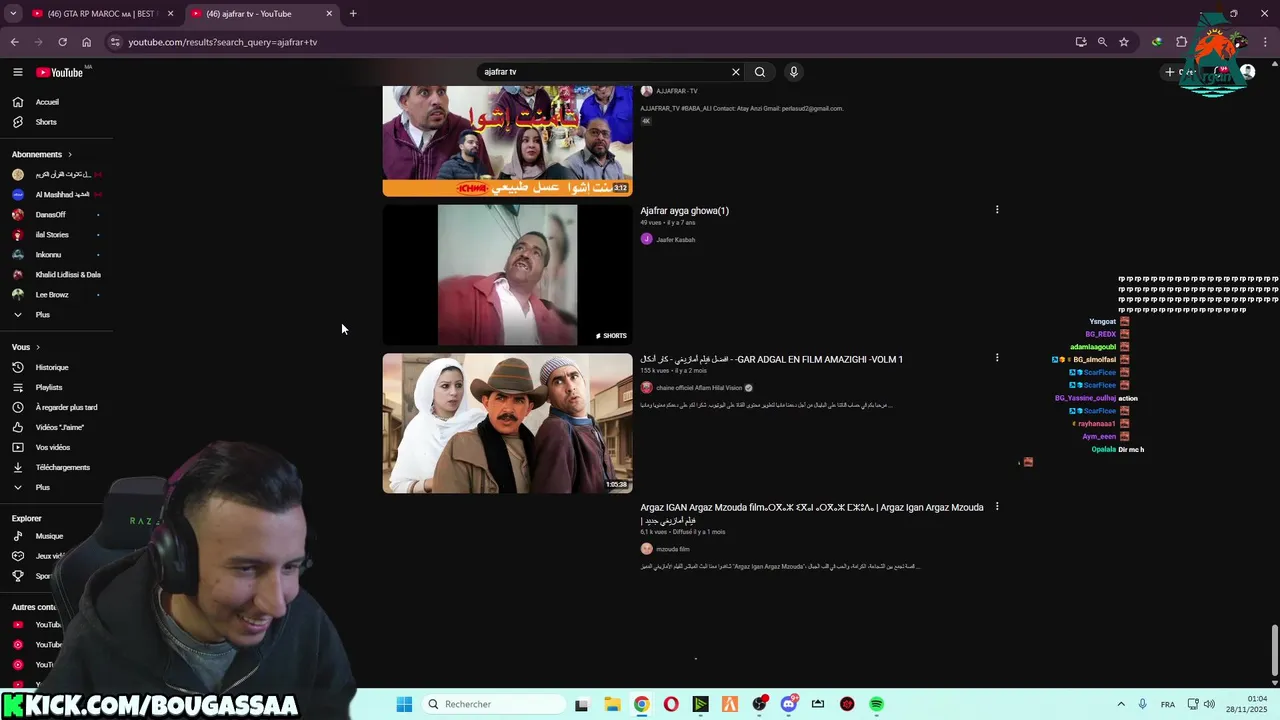Open Historique in the sidebar
This screenshot has width=1280, height=720.
pyautogui.click(x=52, y=367)
